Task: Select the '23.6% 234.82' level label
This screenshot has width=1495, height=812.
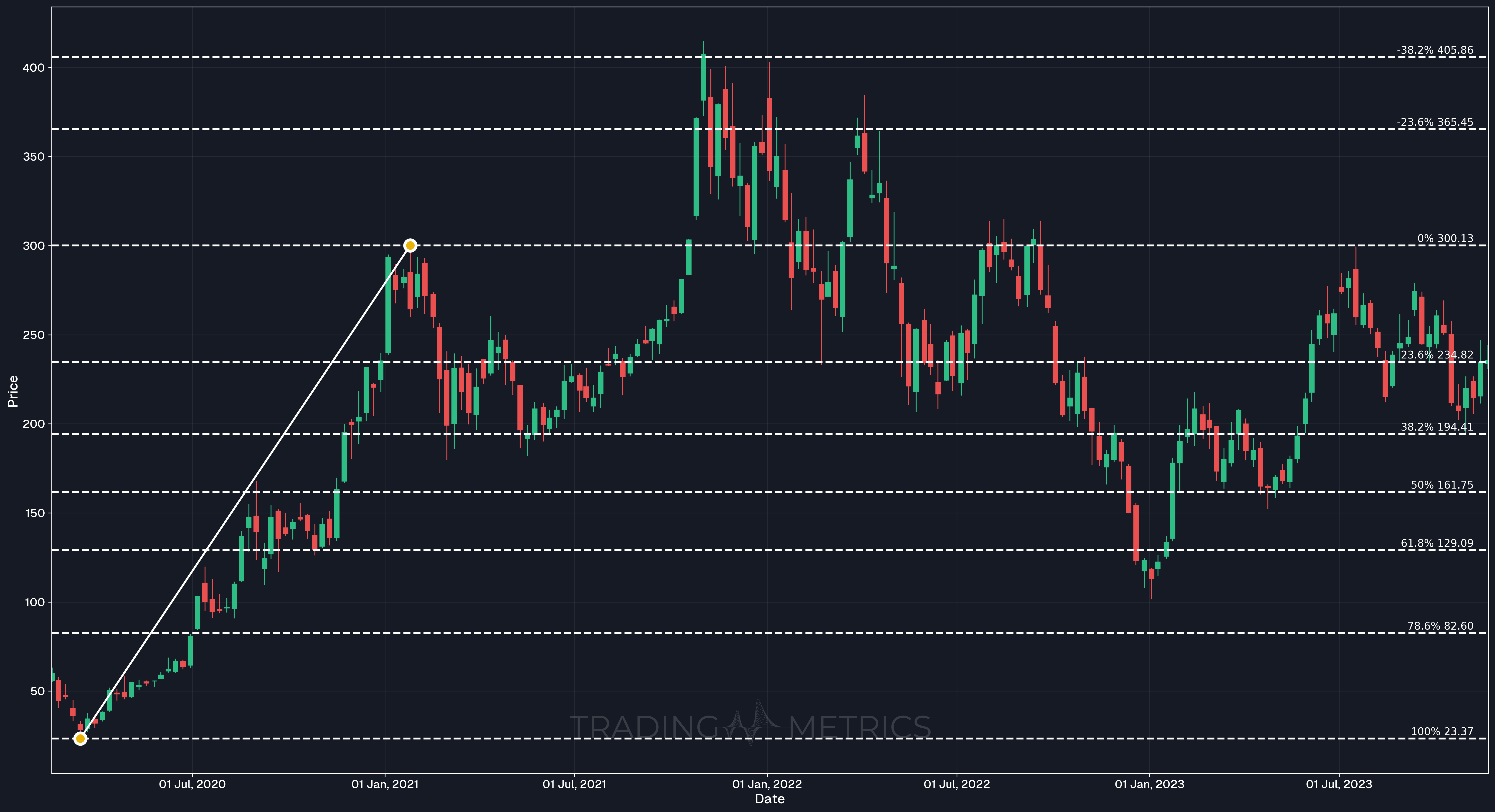Action: point(1437,355)
